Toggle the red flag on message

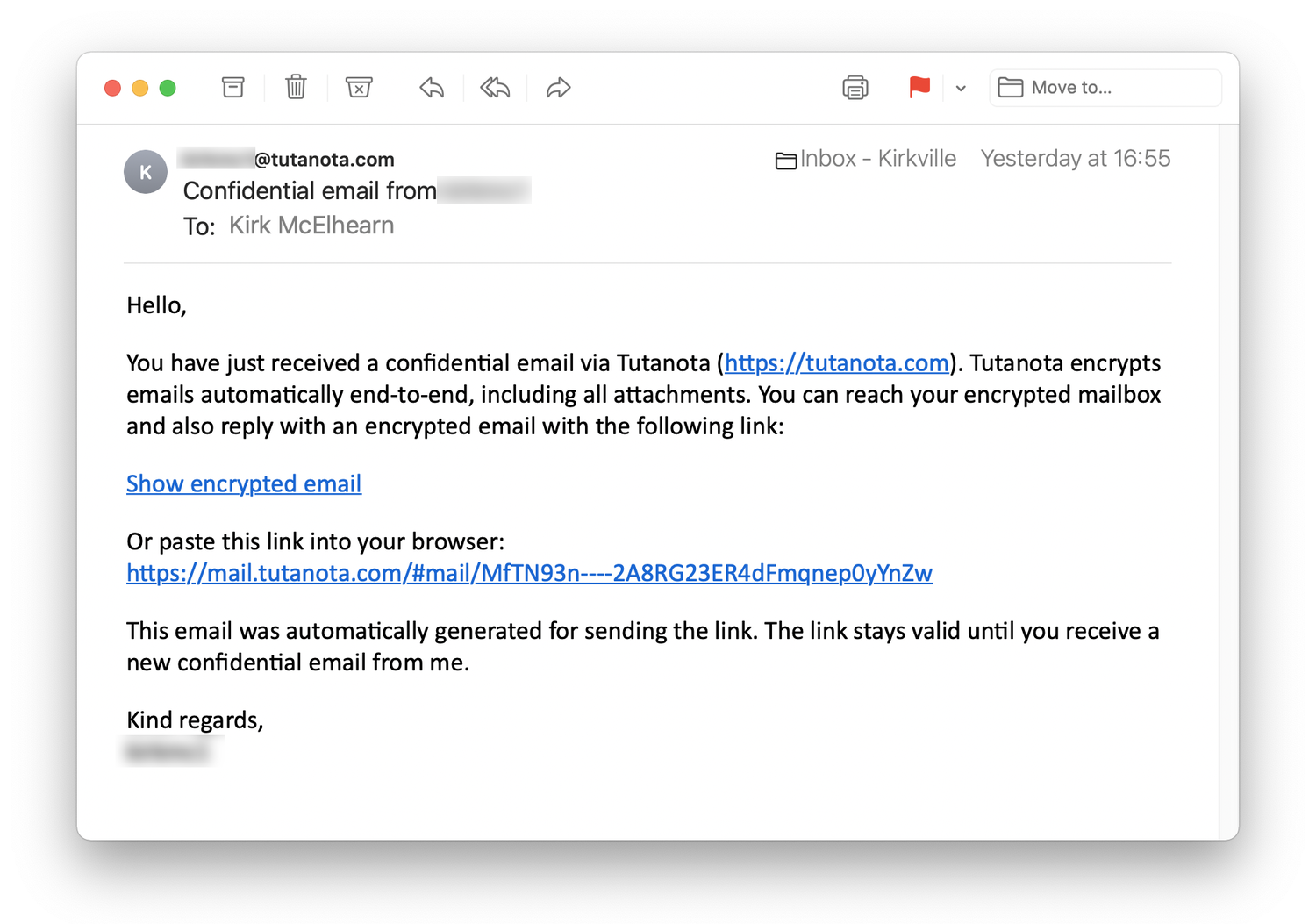tap(919, 87)
